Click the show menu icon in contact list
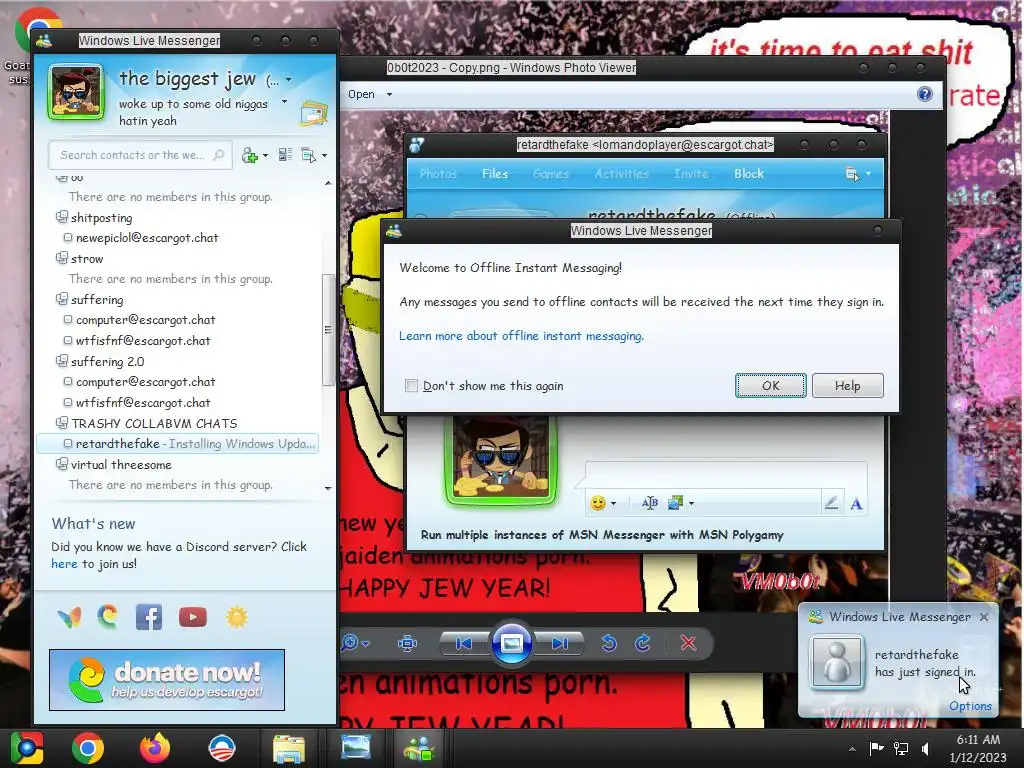This screenshot has width=1024, height=768. tap(308, 155)
